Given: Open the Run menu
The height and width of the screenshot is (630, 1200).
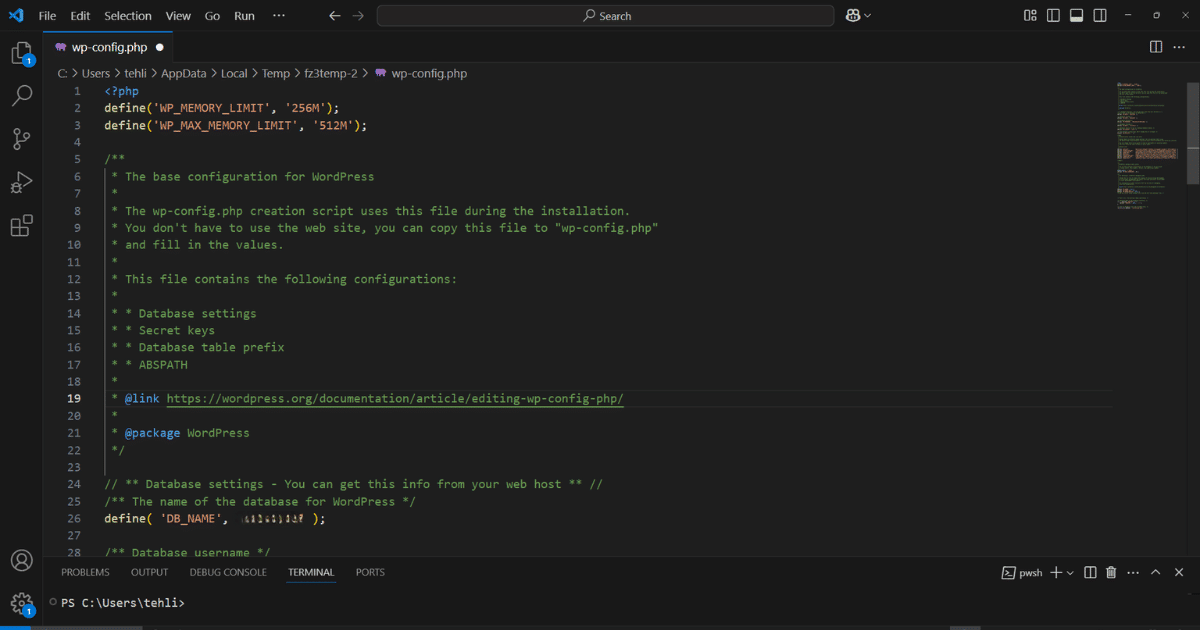Looking at the screenshot, I should (x=244, y=16).
